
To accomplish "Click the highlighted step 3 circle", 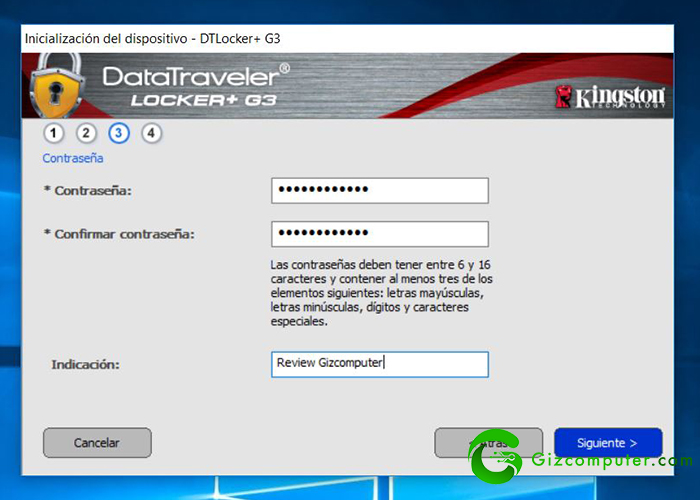I will (119, 133).
